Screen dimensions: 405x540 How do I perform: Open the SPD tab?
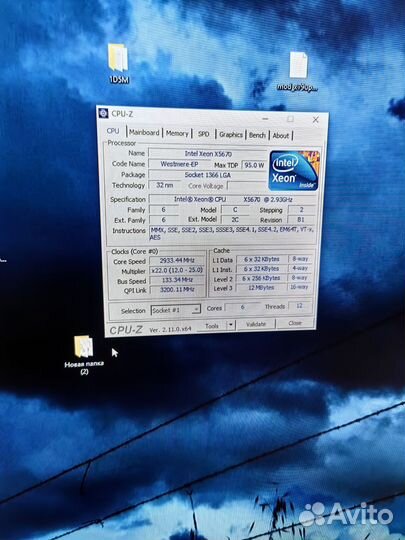pyautogui.click(x=204, y=134)
